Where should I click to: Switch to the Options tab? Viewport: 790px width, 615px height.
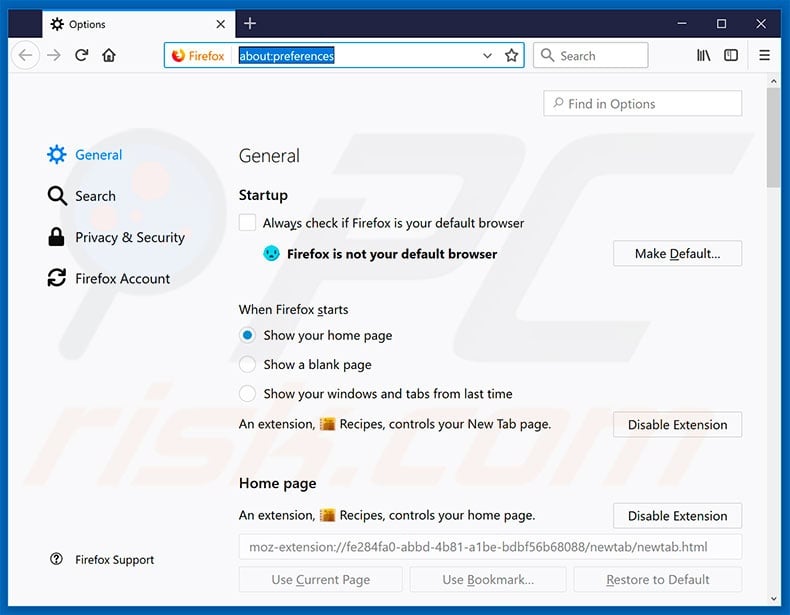click(139, 24)
